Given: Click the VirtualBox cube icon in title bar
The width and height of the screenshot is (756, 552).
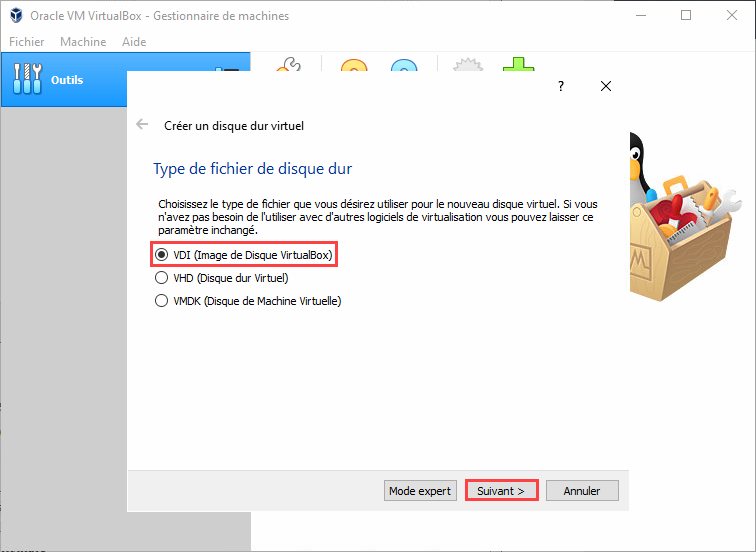Looking at the screenshot, I should tap(16, 15).
